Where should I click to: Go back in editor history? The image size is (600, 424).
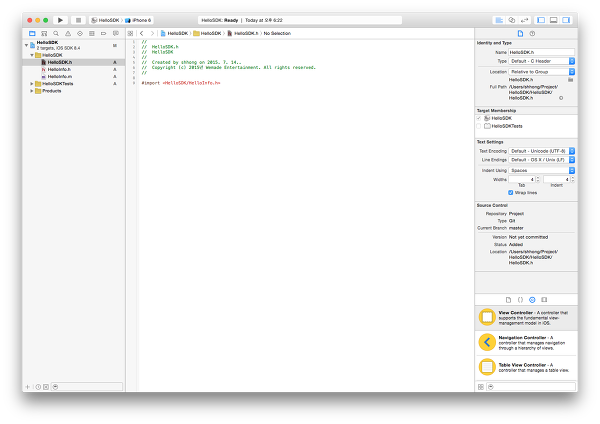(142, 33)
